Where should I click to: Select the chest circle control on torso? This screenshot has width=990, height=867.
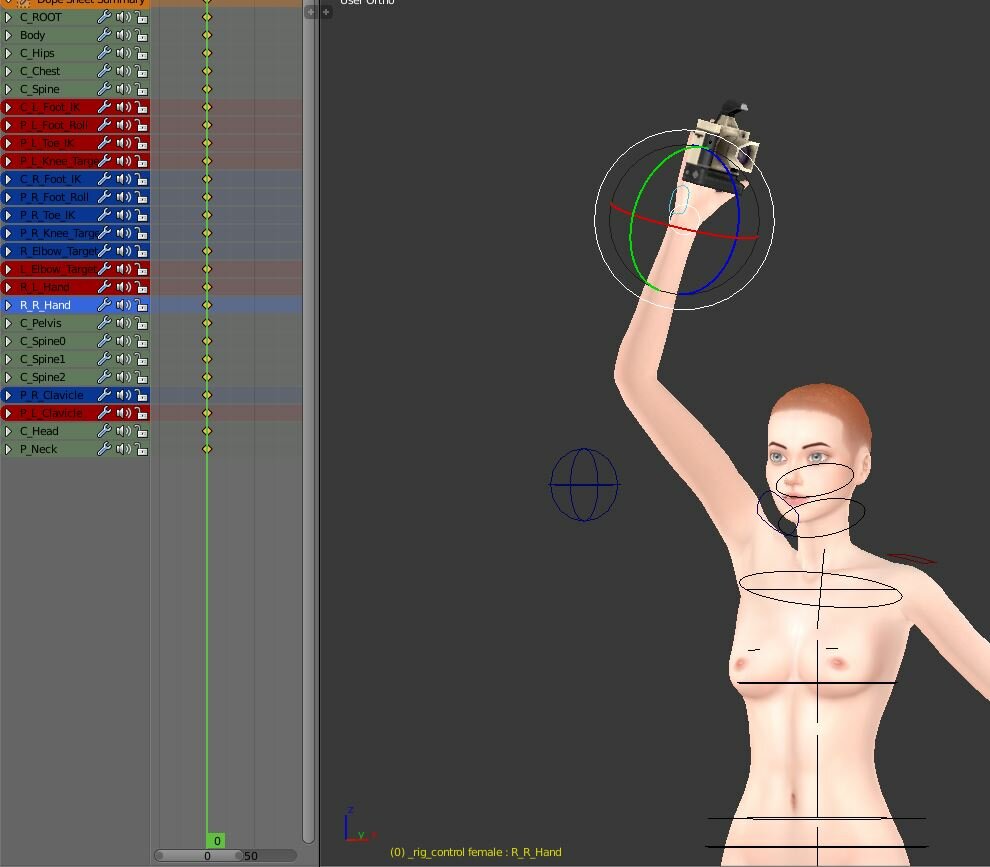pos(820,589)
